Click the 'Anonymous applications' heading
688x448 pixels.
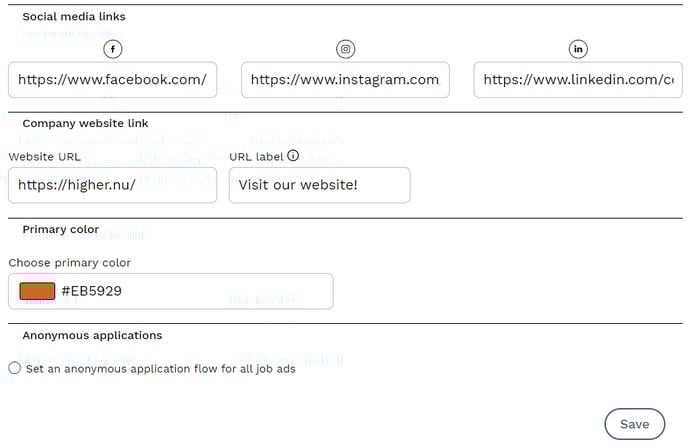pos(92,335)
